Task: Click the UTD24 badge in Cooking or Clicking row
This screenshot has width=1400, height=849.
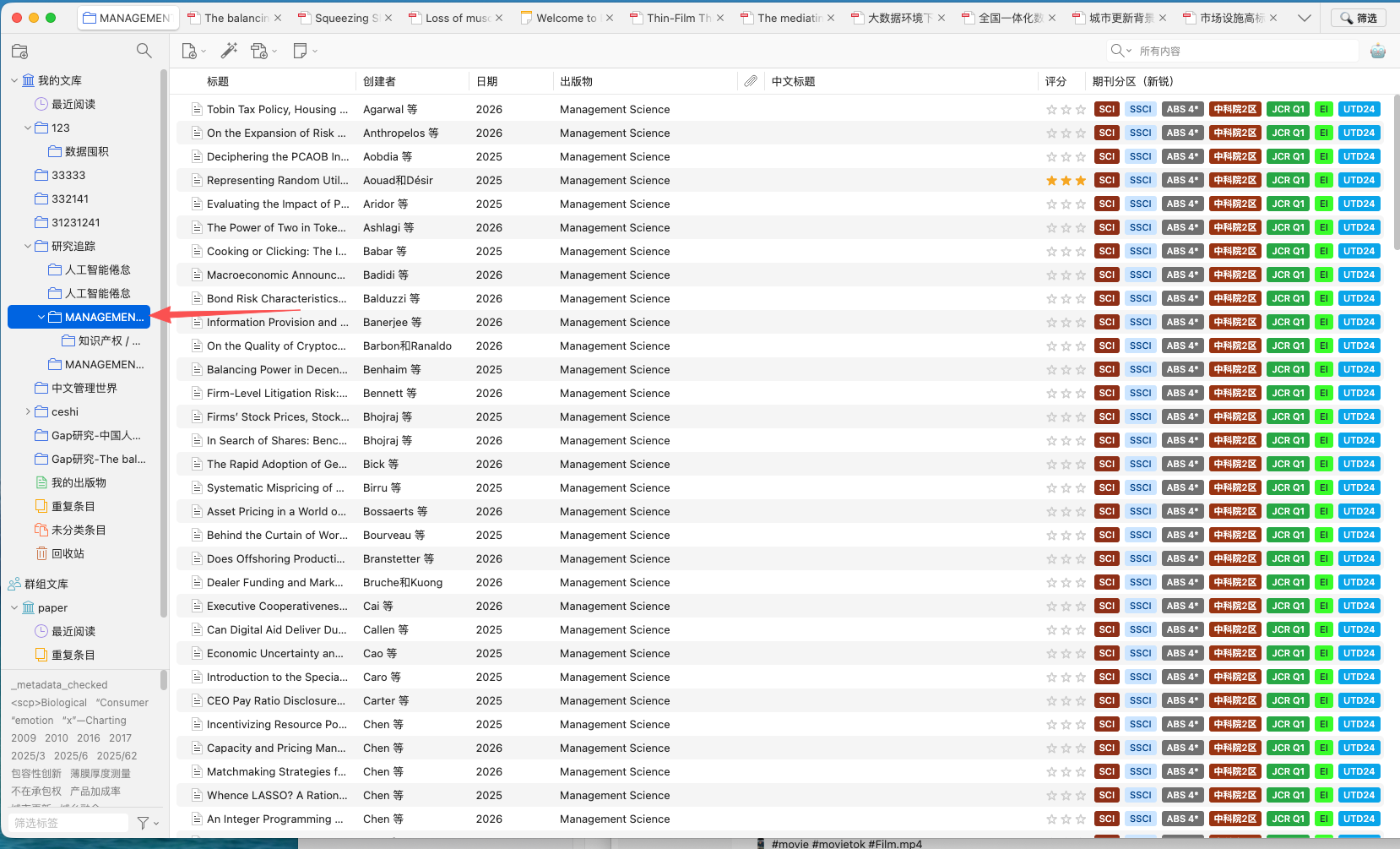Action: pyautogui.click(x=1359, y=251)
